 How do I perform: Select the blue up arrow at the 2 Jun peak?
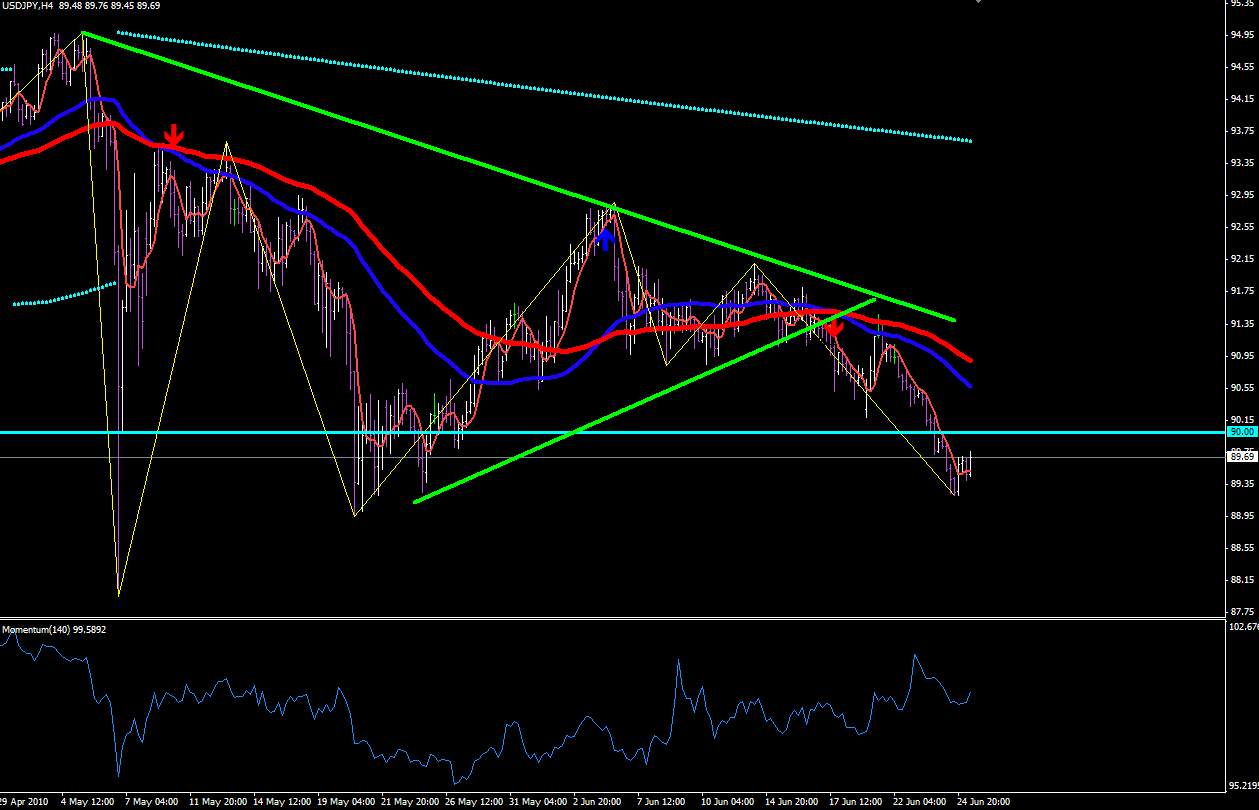click(604, 237)
